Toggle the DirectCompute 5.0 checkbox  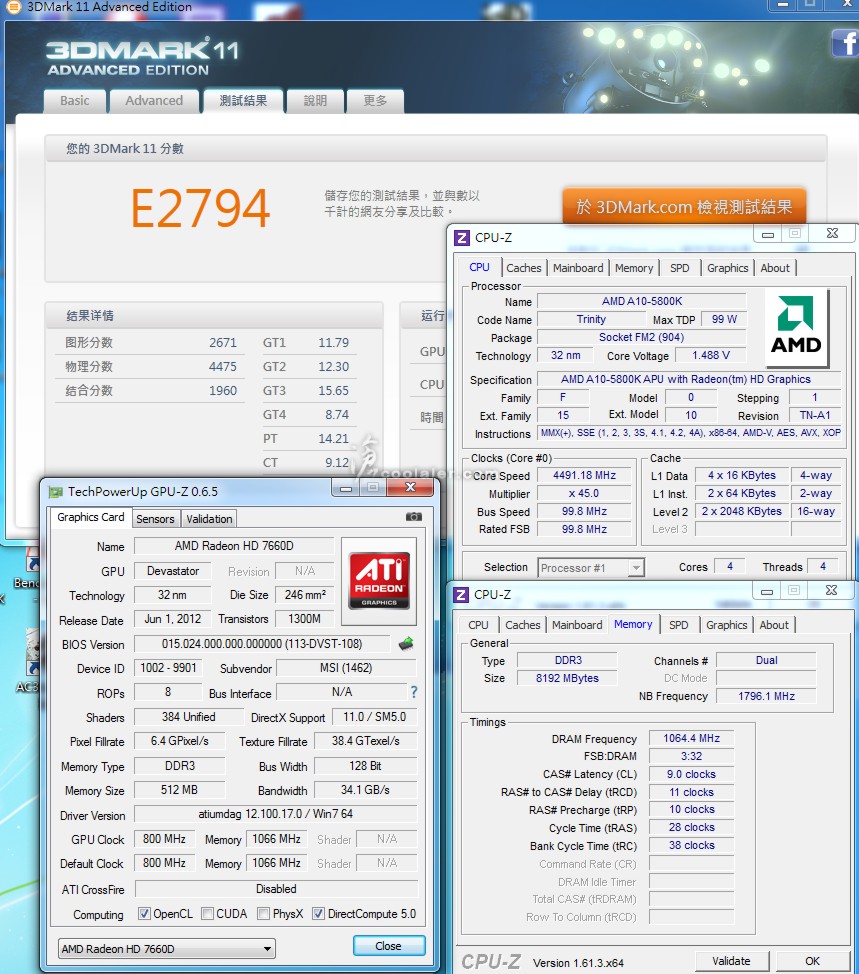[318, 913]
